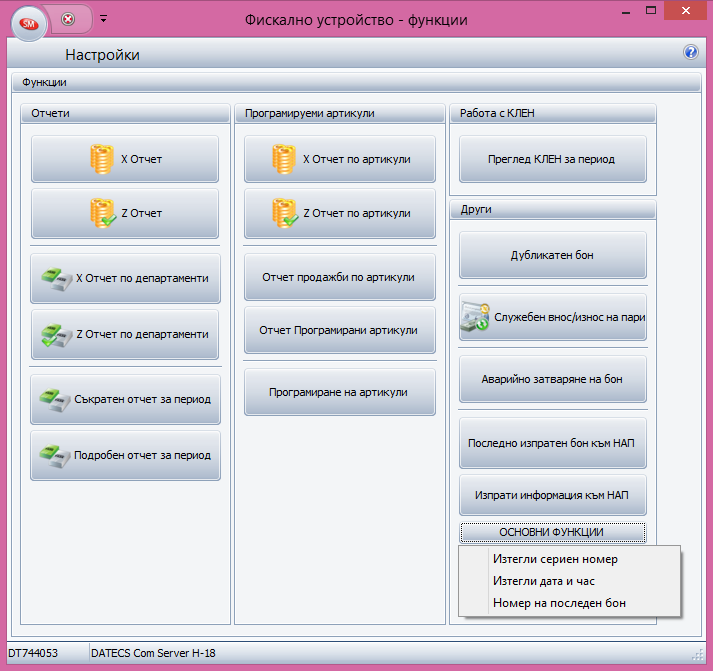This screenshot has width=713, height=671.
Task: Click the Програмируеми артикули group header
Action: coord(340,113)
